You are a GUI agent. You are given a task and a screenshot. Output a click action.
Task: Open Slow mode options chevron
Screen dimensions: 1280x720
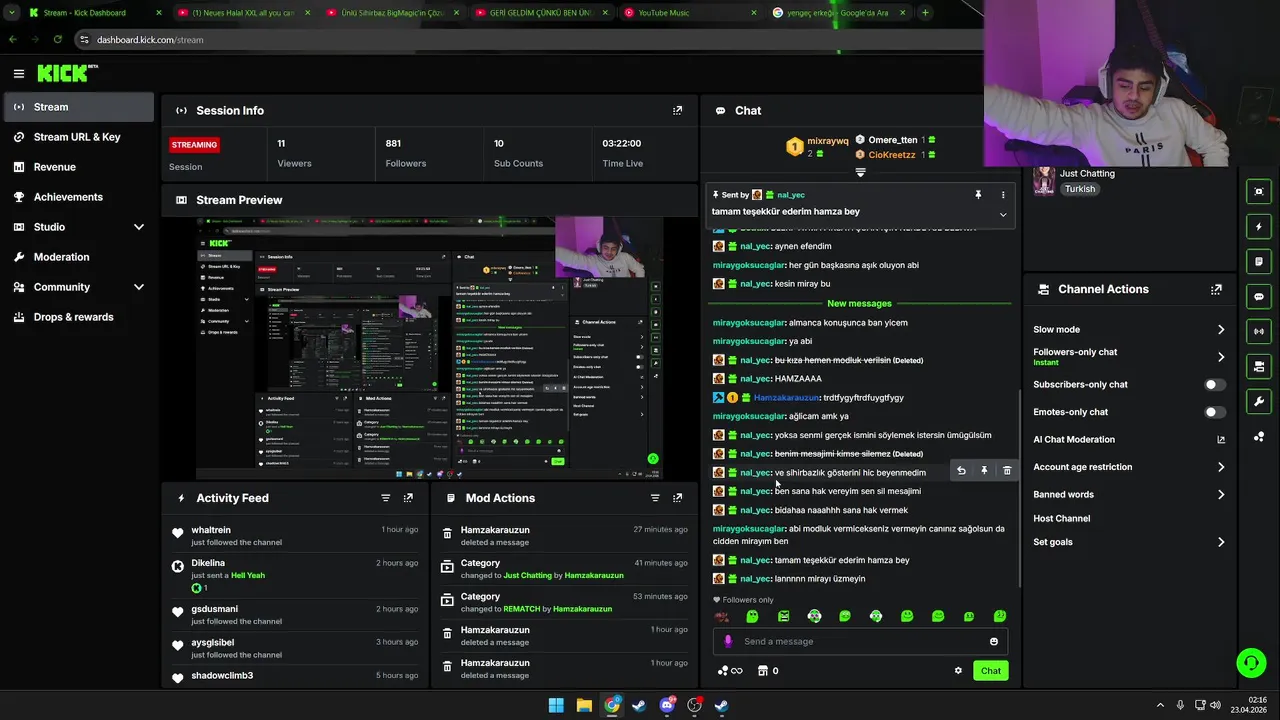click(1221, 329)
